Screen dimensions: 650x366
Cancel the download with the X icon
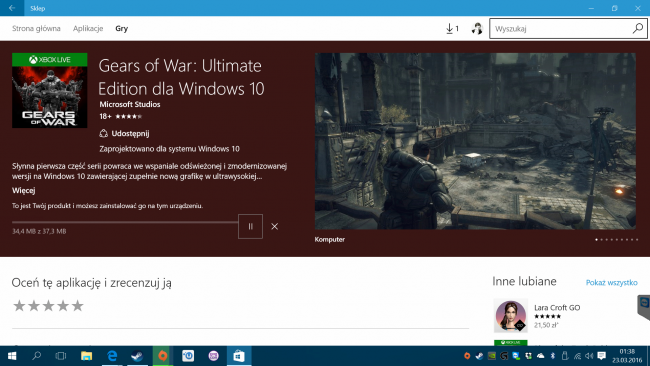(x=274, y=226)
